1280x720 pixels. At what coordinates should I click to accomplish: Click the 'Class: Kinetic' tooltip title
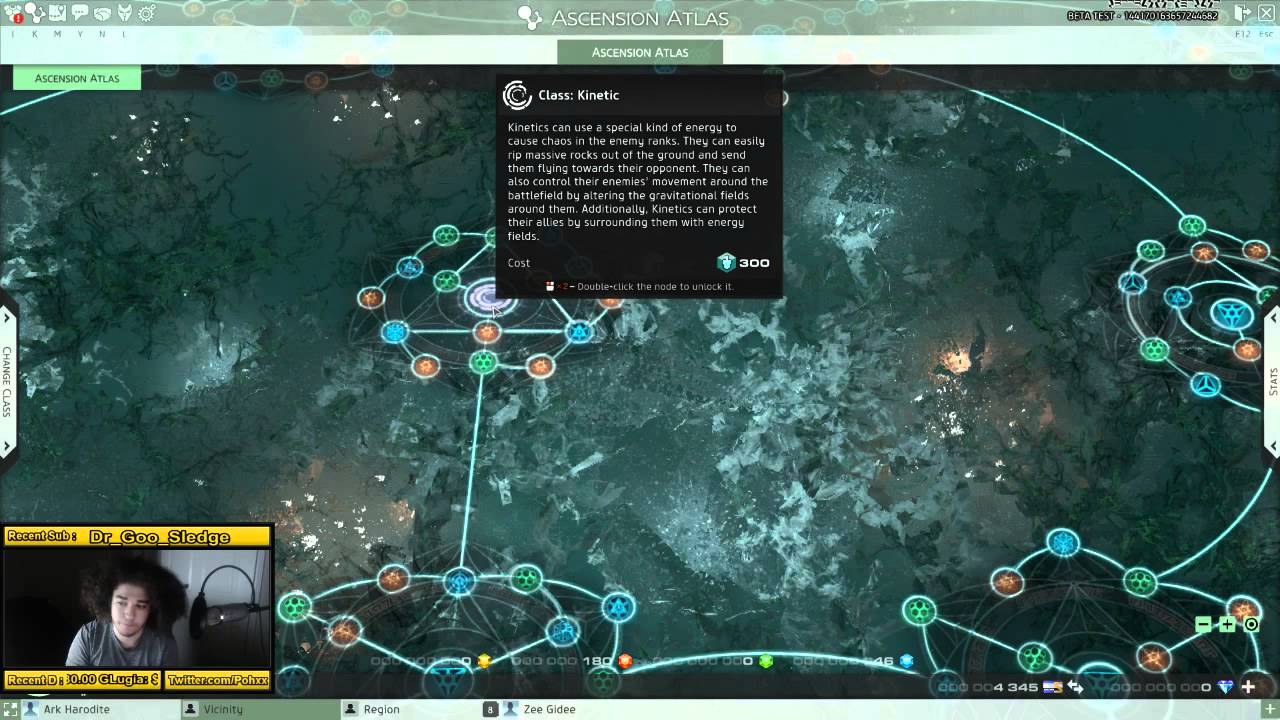coord(578,95)
